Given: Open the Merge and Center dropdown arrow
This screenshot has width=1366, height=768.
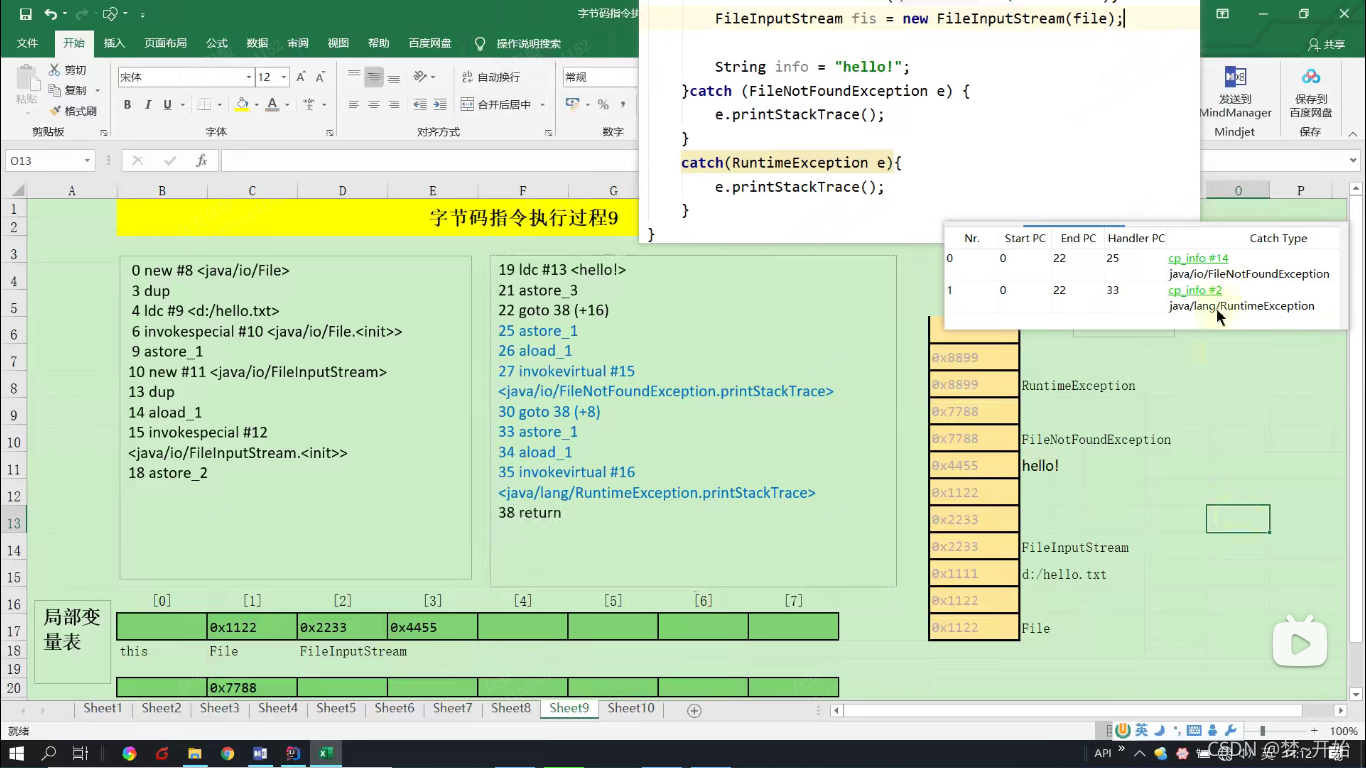Looking at the screenshot, I should pos(542,105).
